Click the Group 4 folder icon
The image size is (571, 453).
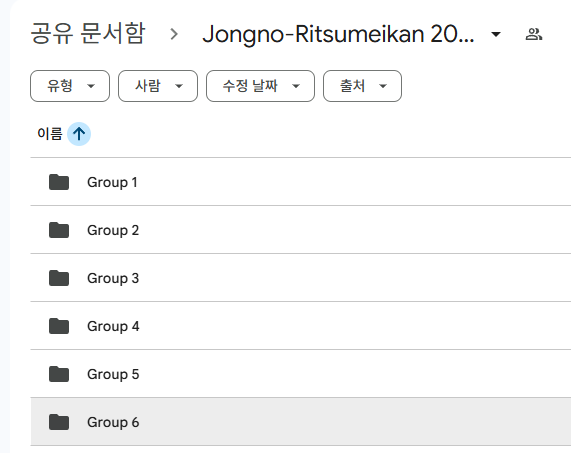tap(59, 326)
